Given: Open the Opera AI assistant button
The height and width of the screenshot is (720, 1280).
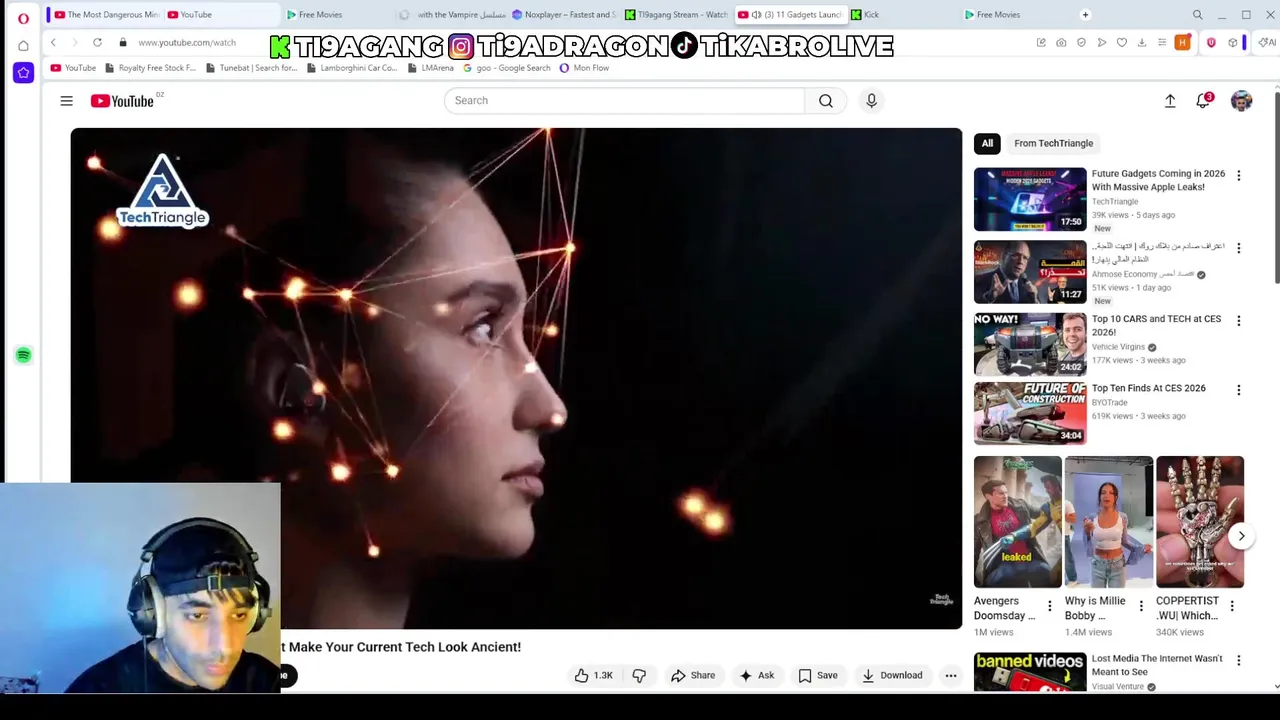Looking at the screenshot, I should click(1267, 42).
